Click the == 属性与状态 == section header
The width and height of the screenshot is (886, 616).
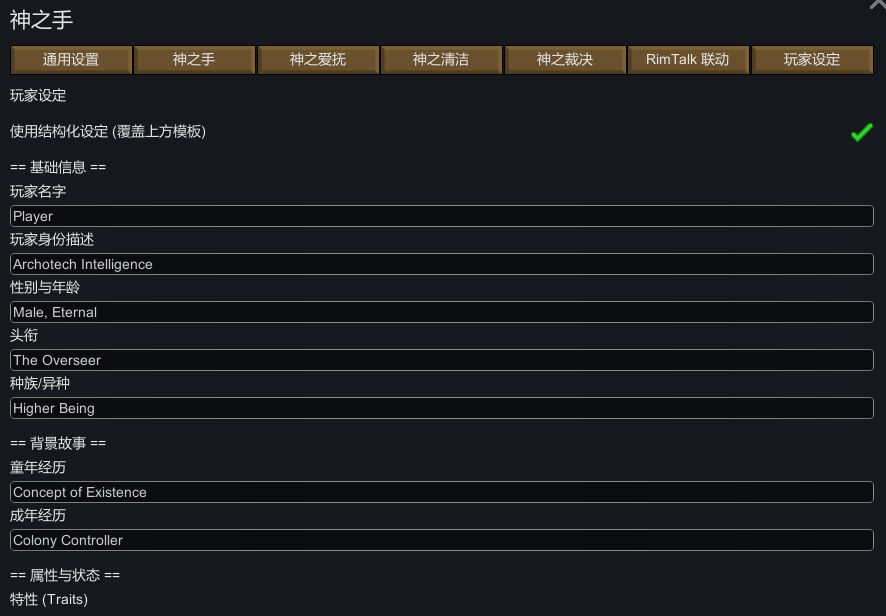(x=65, y=575)
